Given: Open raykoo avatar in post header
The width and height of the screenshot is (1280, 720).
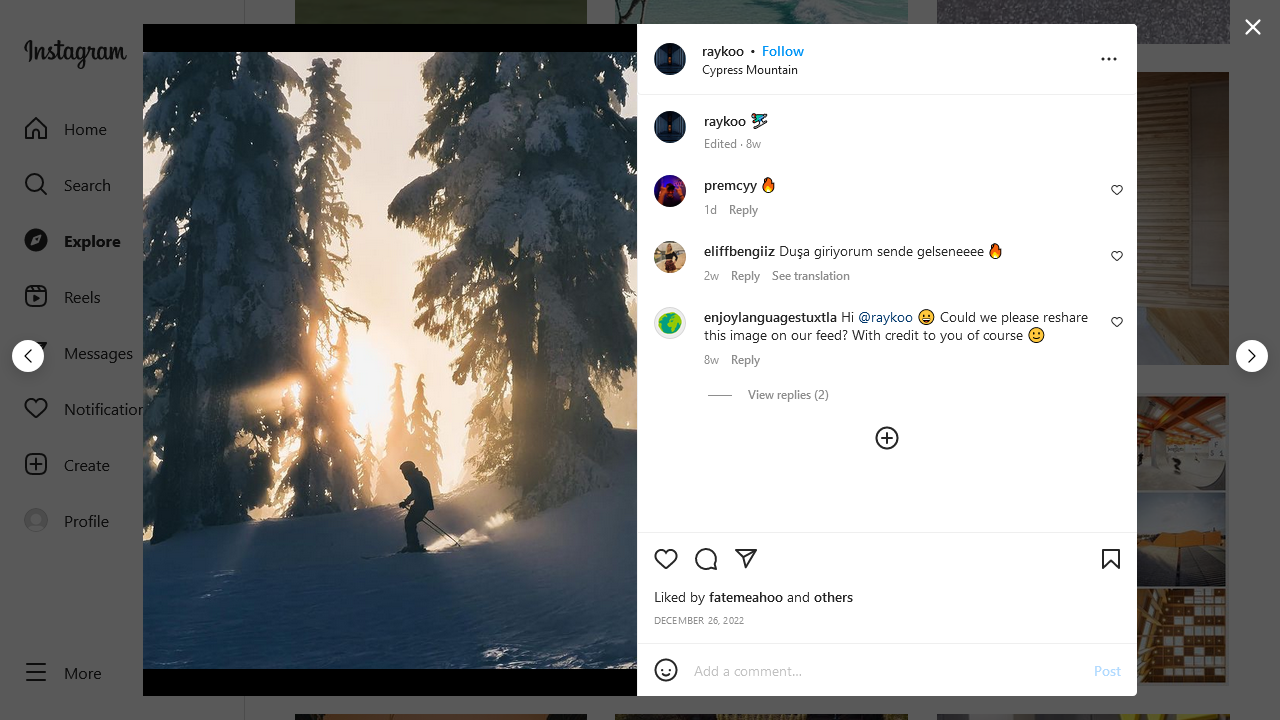Looking at the screenshot, I should (x=670, y=59).
